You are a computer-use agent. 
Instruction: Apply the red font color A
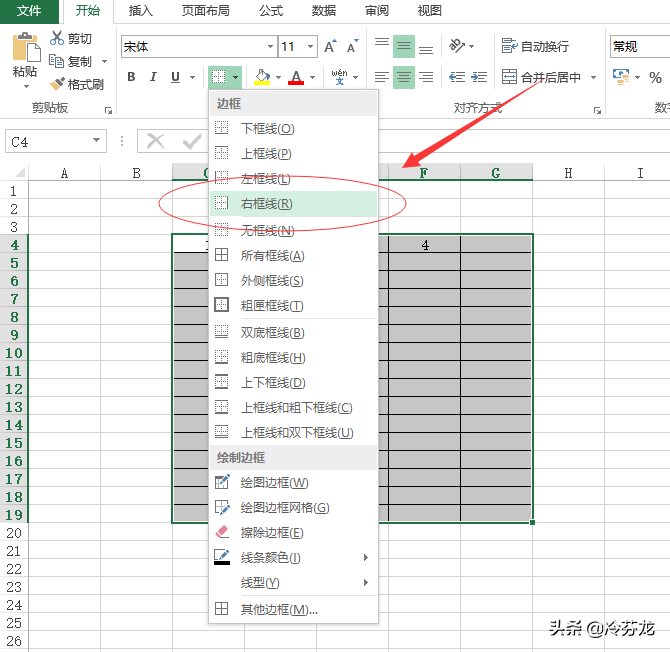(296, 77)
